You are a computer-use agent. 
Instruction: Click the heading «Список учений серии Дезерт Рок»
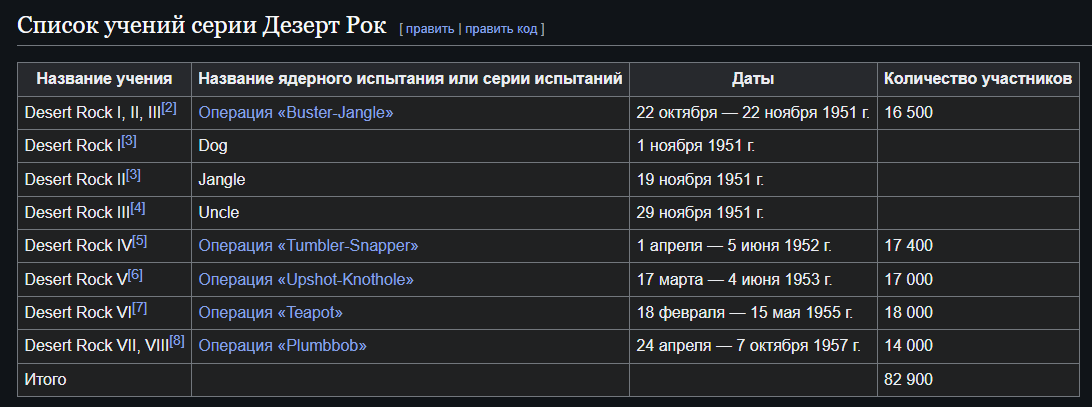coord(201,26)
